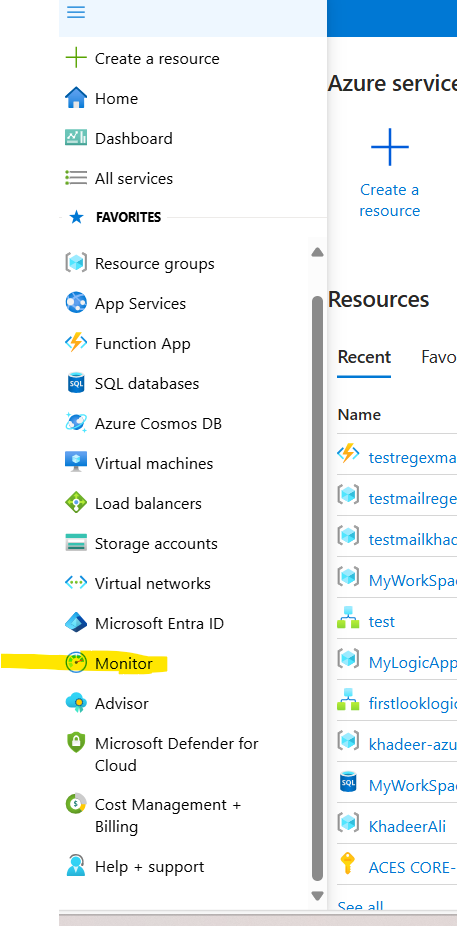This screenshot has height=926, width=457.
Task: Click the Help + support person icon
Action: [76, 866]
